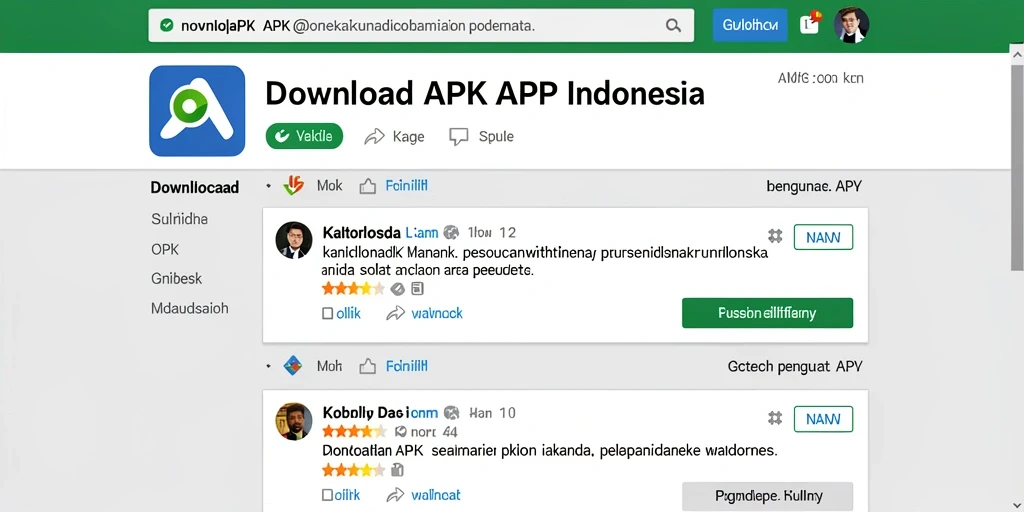Click the hash icon in Kobolly card
This screenshot has height=512, width=1024.
coord(775,418)
